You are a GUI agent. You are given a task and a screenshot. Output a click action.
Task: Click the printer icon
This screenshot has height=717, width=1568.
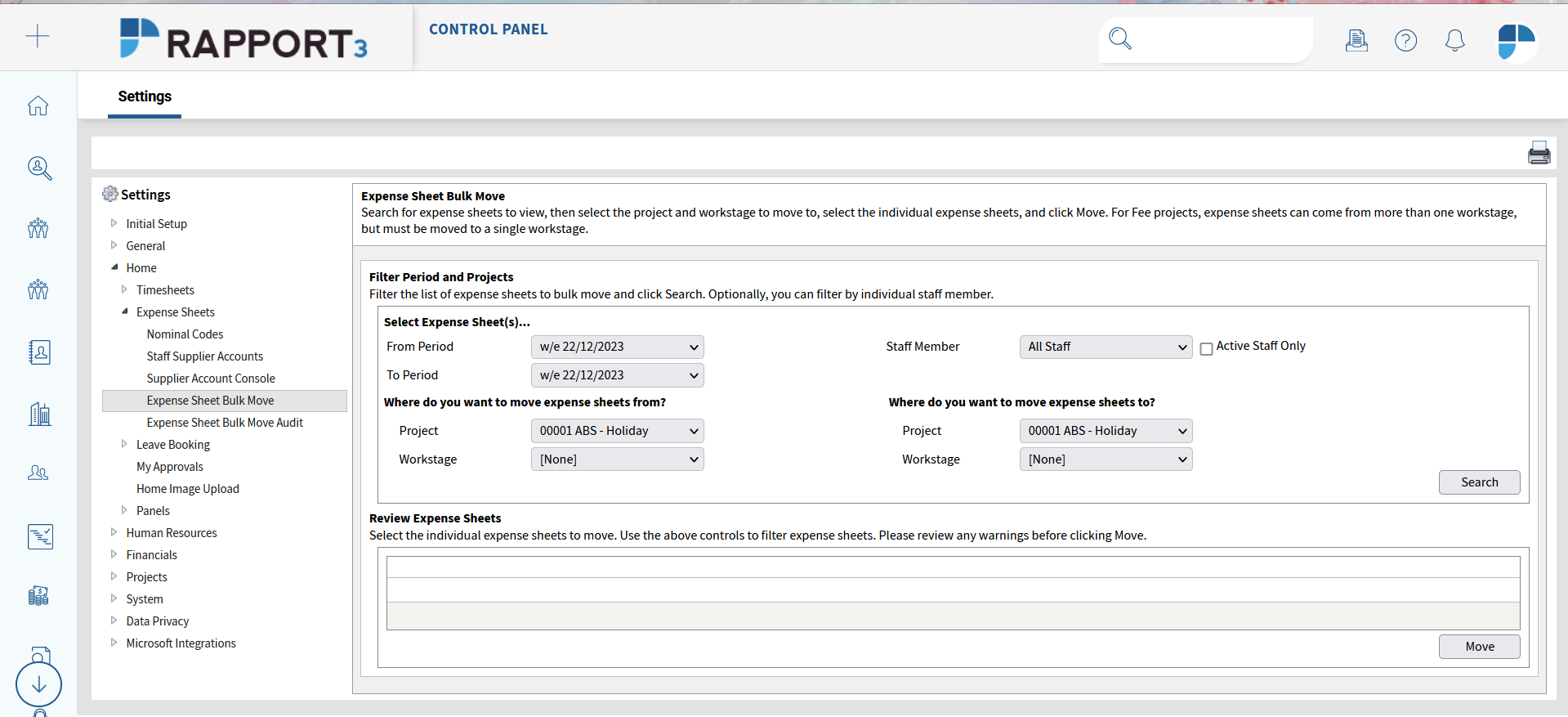(x=1539, y=153)
